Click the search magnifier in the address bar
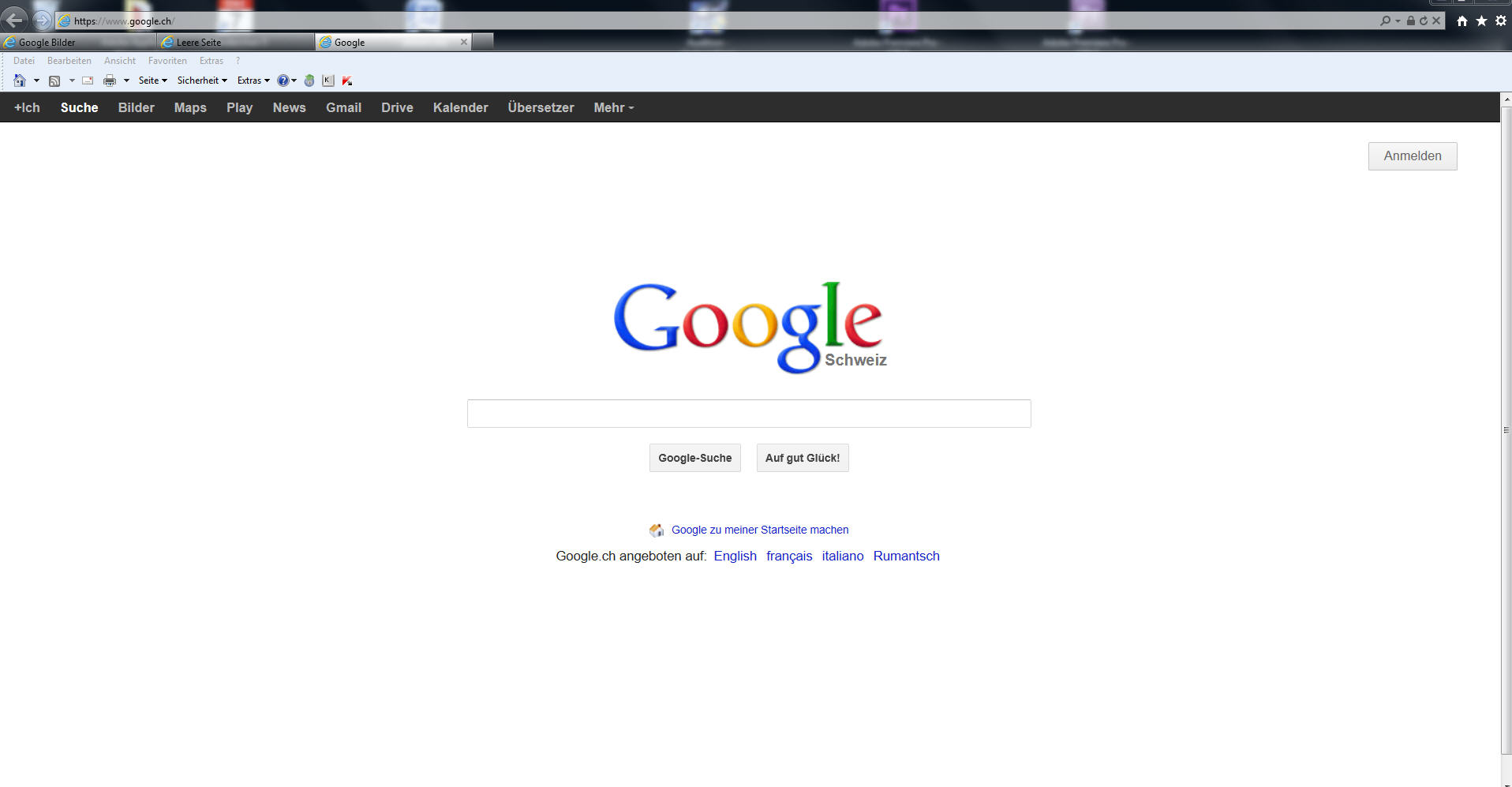Viewport: 1512px width, 787px height. 1385,21
